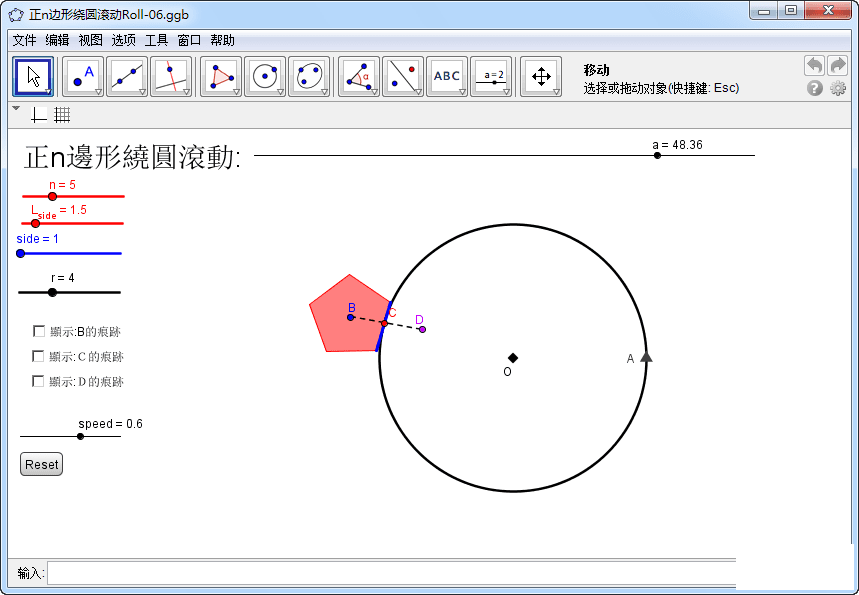
Task: Enable the 顯示:D的痕跡 checkbox
Action: tap(38, 381)
